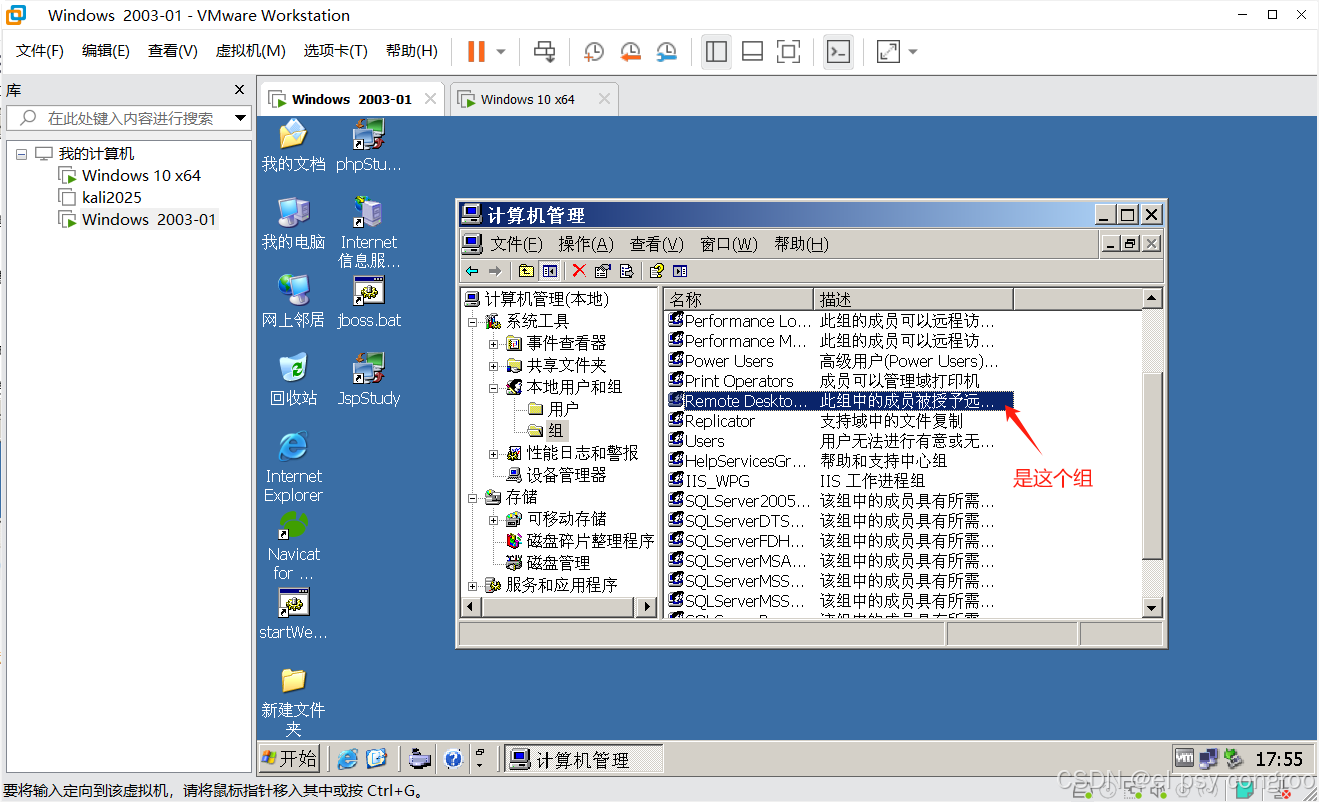Expand the 共享文件夹 tree node
The height and width of the screenshot is (802, 1319).
coord(493,365)
